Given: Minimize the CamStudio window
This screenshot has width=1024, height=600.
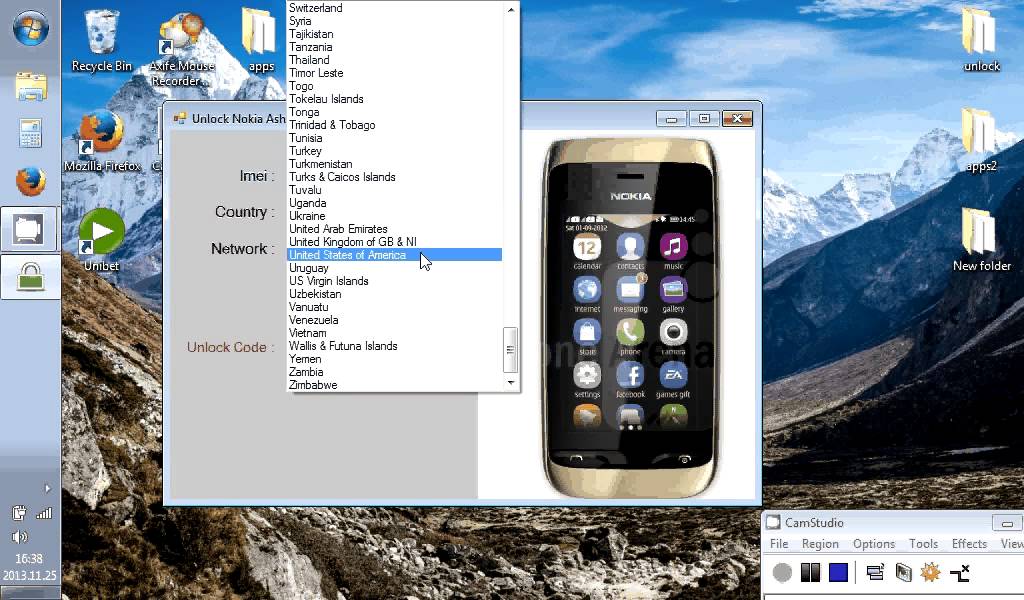Looking at the screenshot, I should click(x=1007, y=522).
